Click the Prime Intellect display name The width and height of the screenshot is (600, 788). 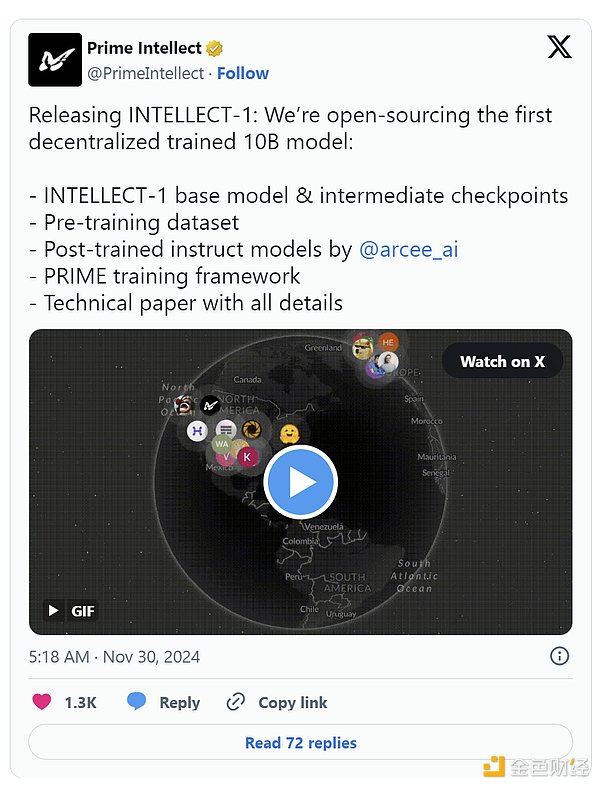click(144, 48)
